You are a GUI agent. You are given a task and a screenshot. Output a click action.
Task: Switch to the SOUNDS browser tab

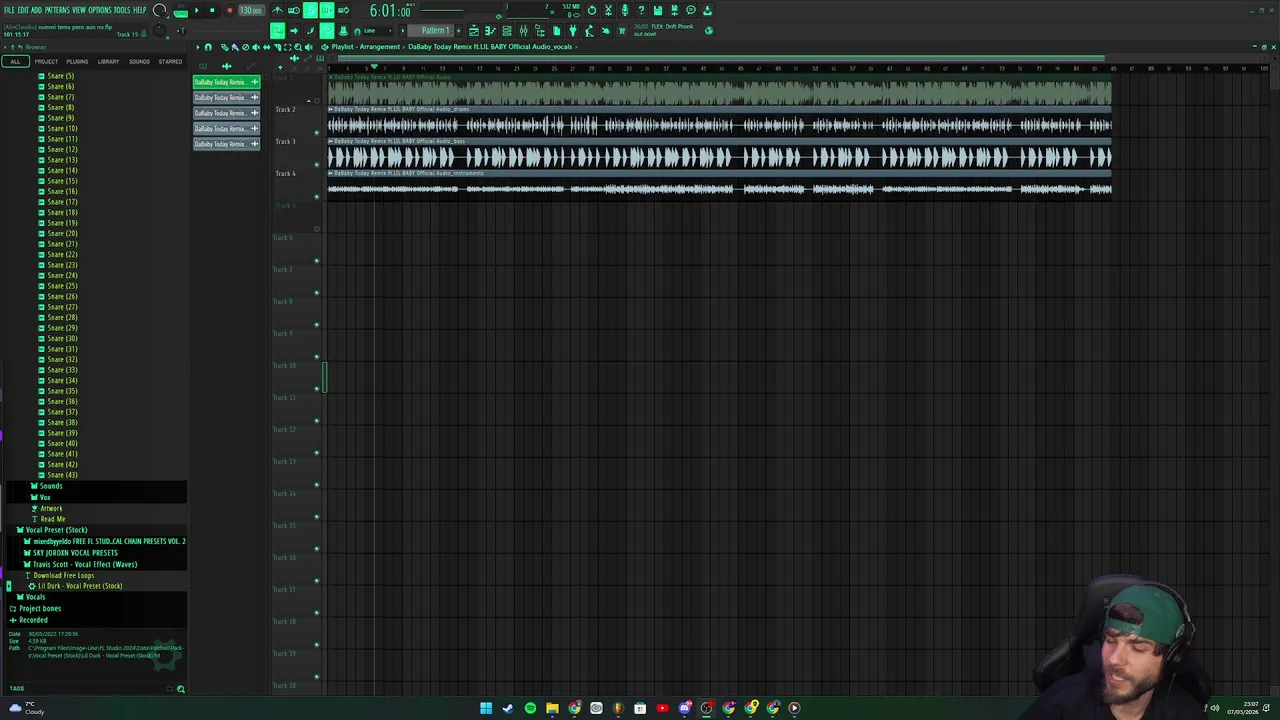pos(139,61)
